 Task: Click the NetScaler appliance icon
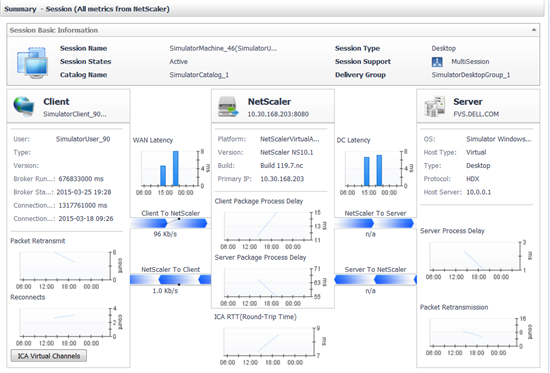pyautogui.click(x=228, y=106)
